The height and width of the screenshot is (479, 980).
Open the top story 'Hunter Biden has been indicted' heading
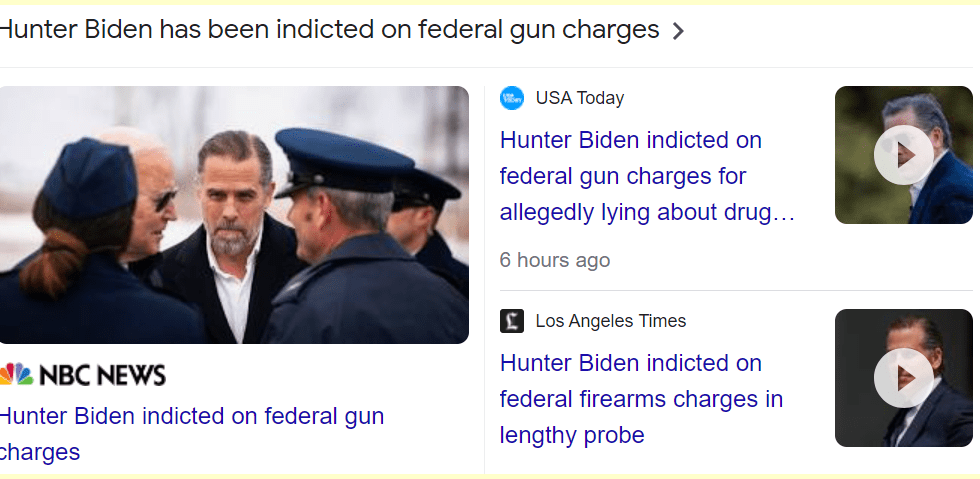click(x=330, y=30)
